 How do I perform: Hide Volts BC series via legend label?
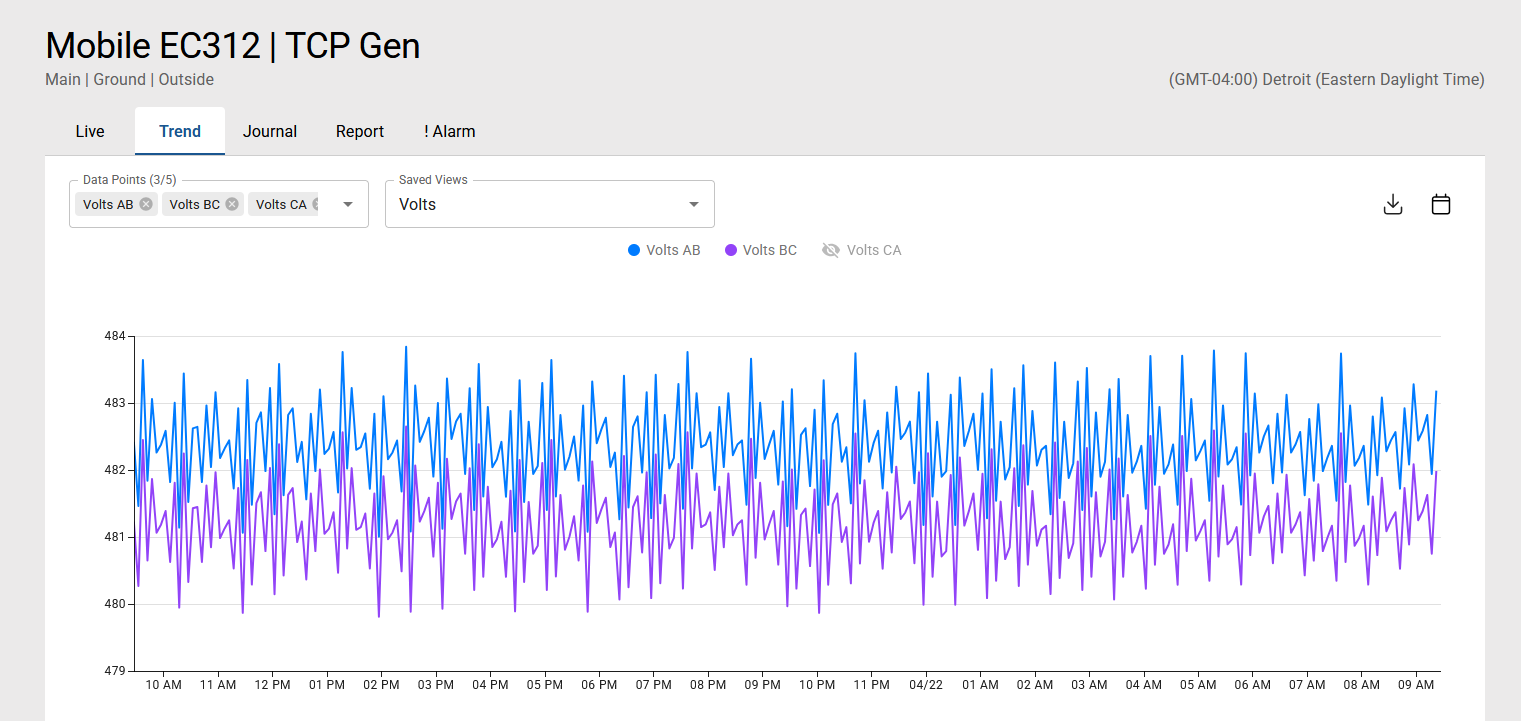coord(769,250)
